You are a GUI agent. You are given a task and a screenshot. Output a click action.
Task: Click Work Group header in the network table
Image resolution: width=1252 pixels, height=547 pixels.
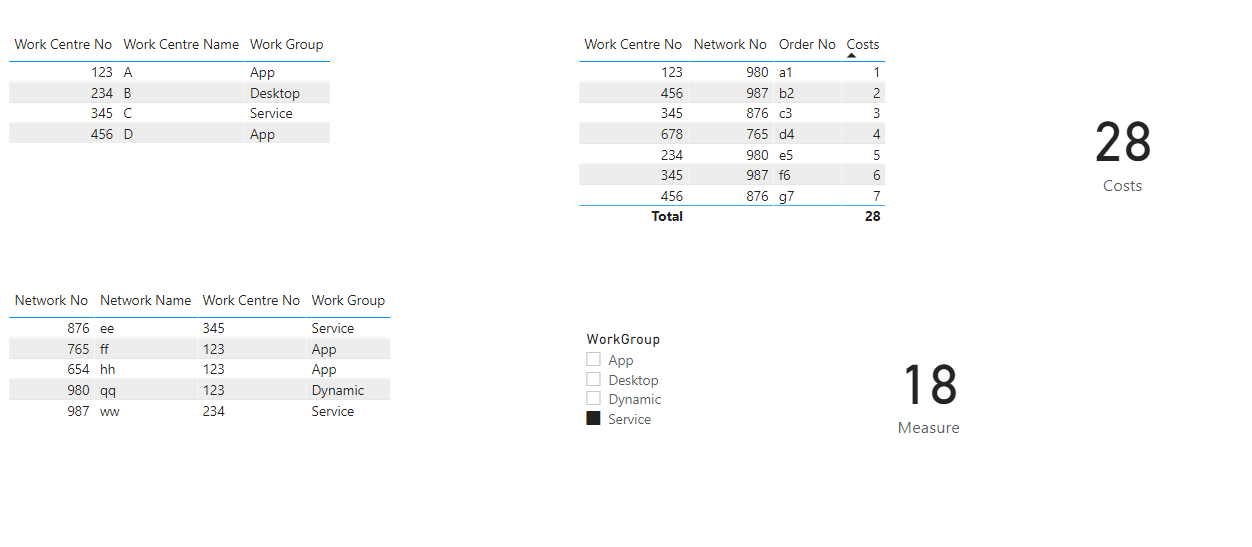coord(348,300)
